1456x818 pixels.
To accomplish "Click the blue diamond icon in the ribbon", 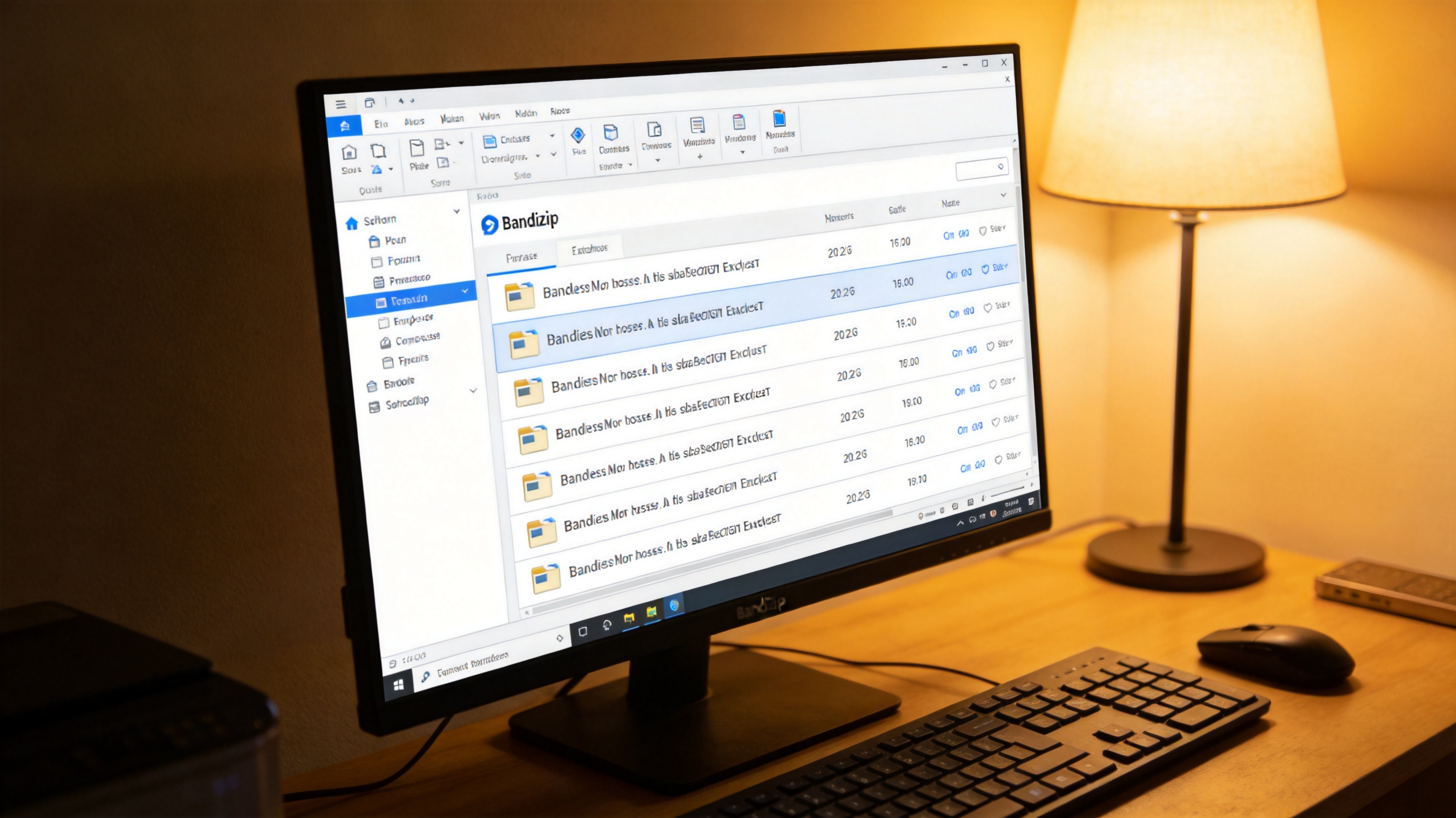I will (578, 135).
